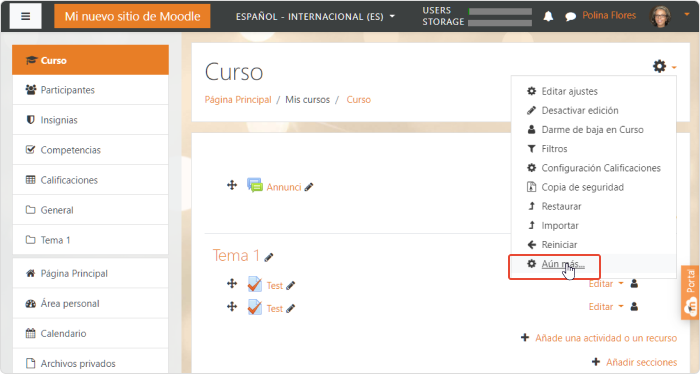
Task: Expand the Español - Internacional language dropdown
Action: (x=315, y=17)
